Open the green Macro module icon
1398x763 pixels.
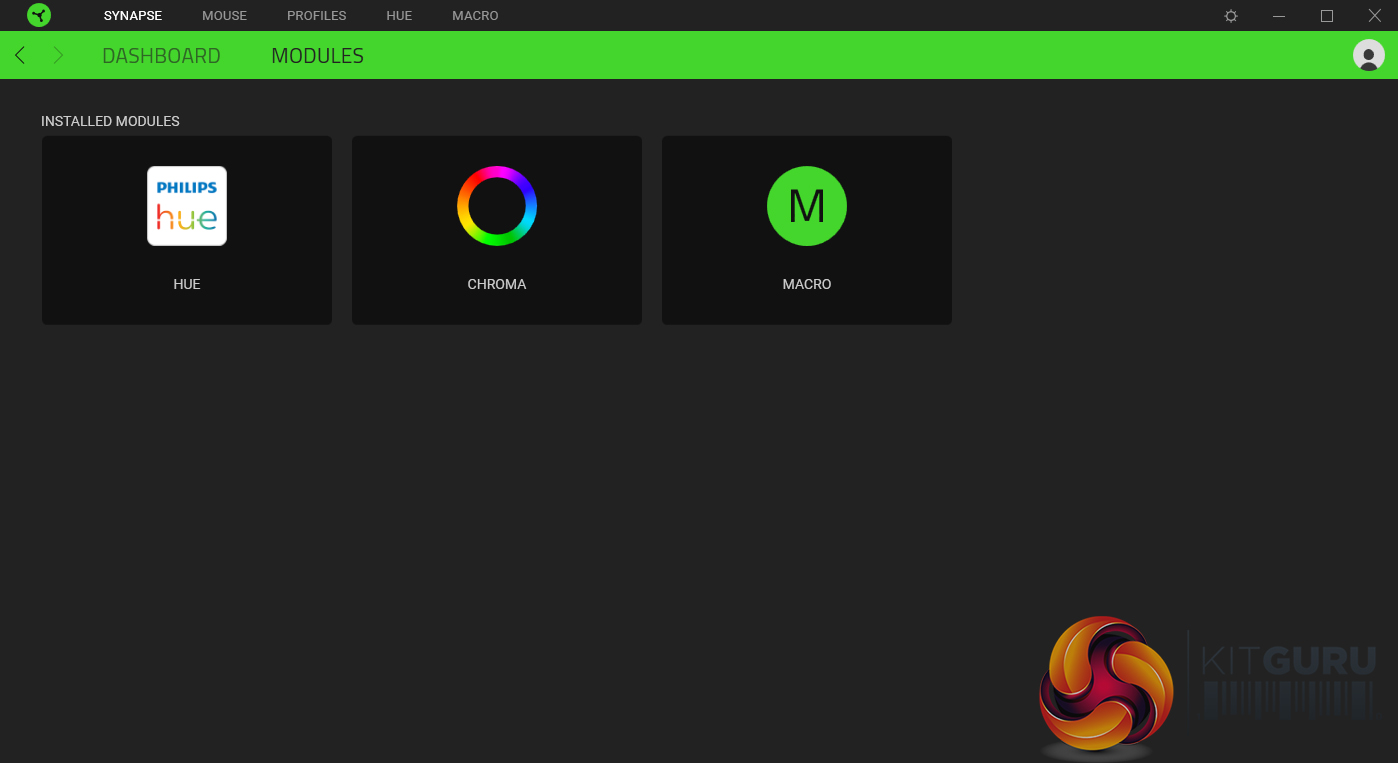click(x=807, y=206)
